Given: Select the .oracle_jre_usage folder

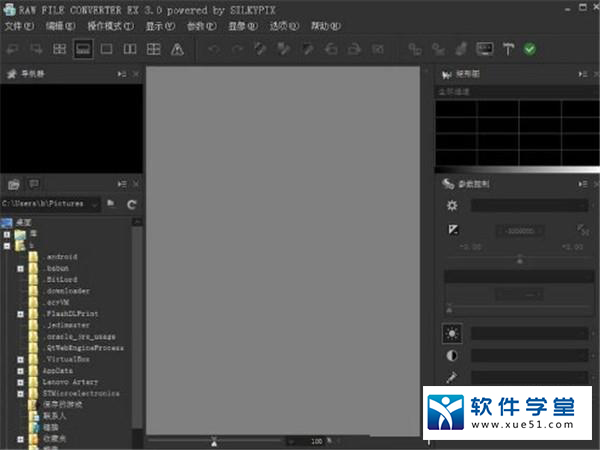Looking at the screenshot, I should point(80,336).
